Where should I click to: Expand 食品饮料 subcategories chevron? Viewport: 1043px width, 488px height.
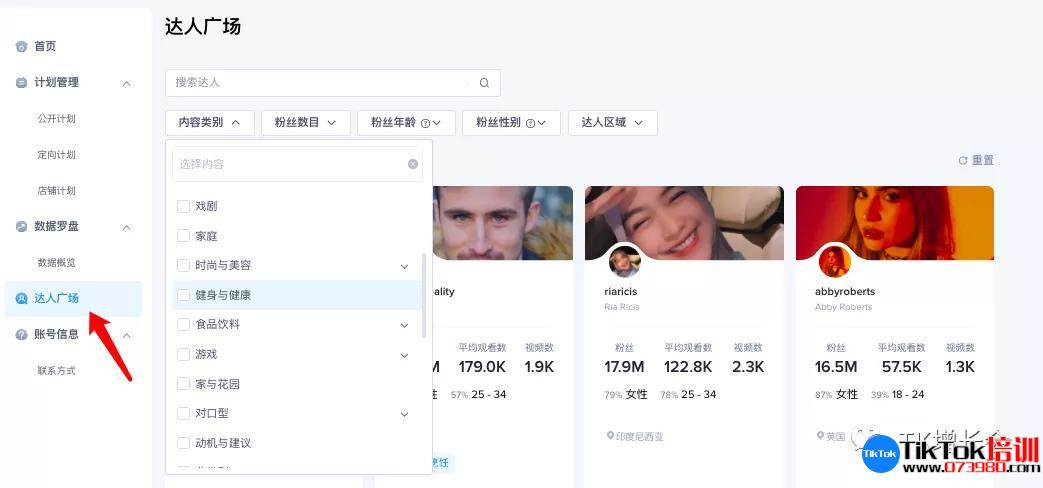click(404, 326)
